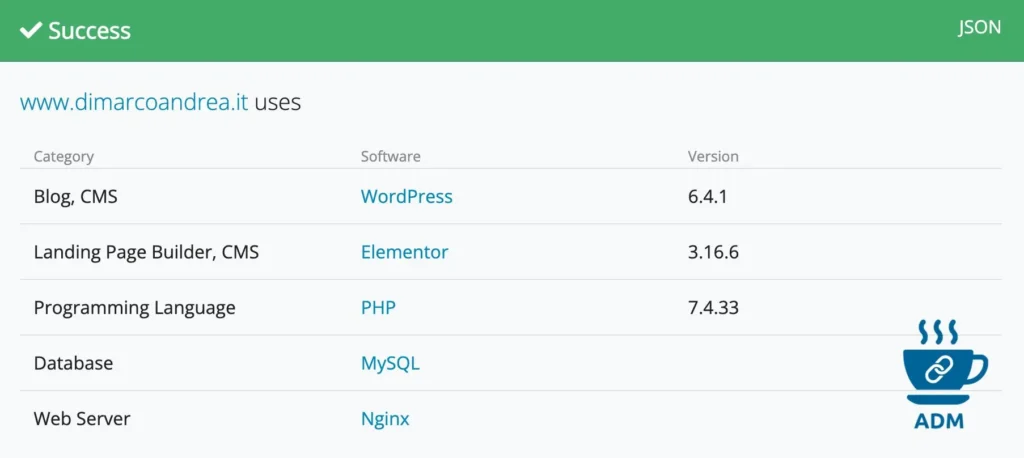The image size is (1024, 458).
Task: Select the 'Blog, CMS' category cell
Action: point(76,196)
